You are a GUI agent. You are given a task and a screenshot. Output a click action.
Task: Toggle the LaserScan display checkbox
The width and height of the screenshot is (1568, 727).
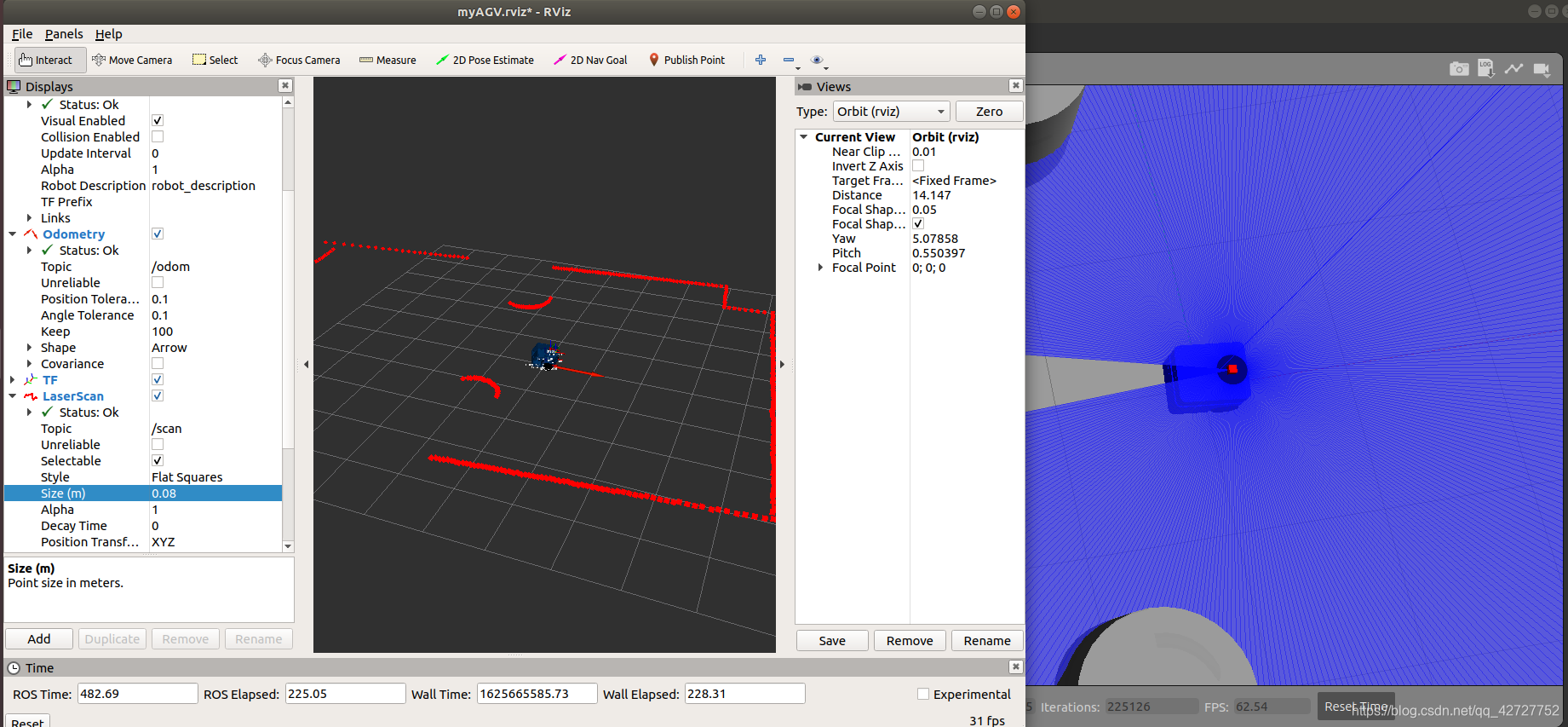(158, 395)
